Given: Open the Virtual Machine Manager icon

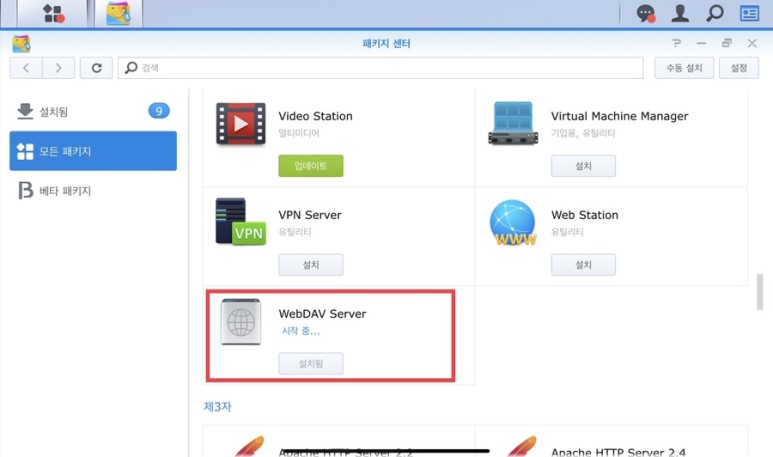Looking at the screenshot, I should click(x=513, y=123).
